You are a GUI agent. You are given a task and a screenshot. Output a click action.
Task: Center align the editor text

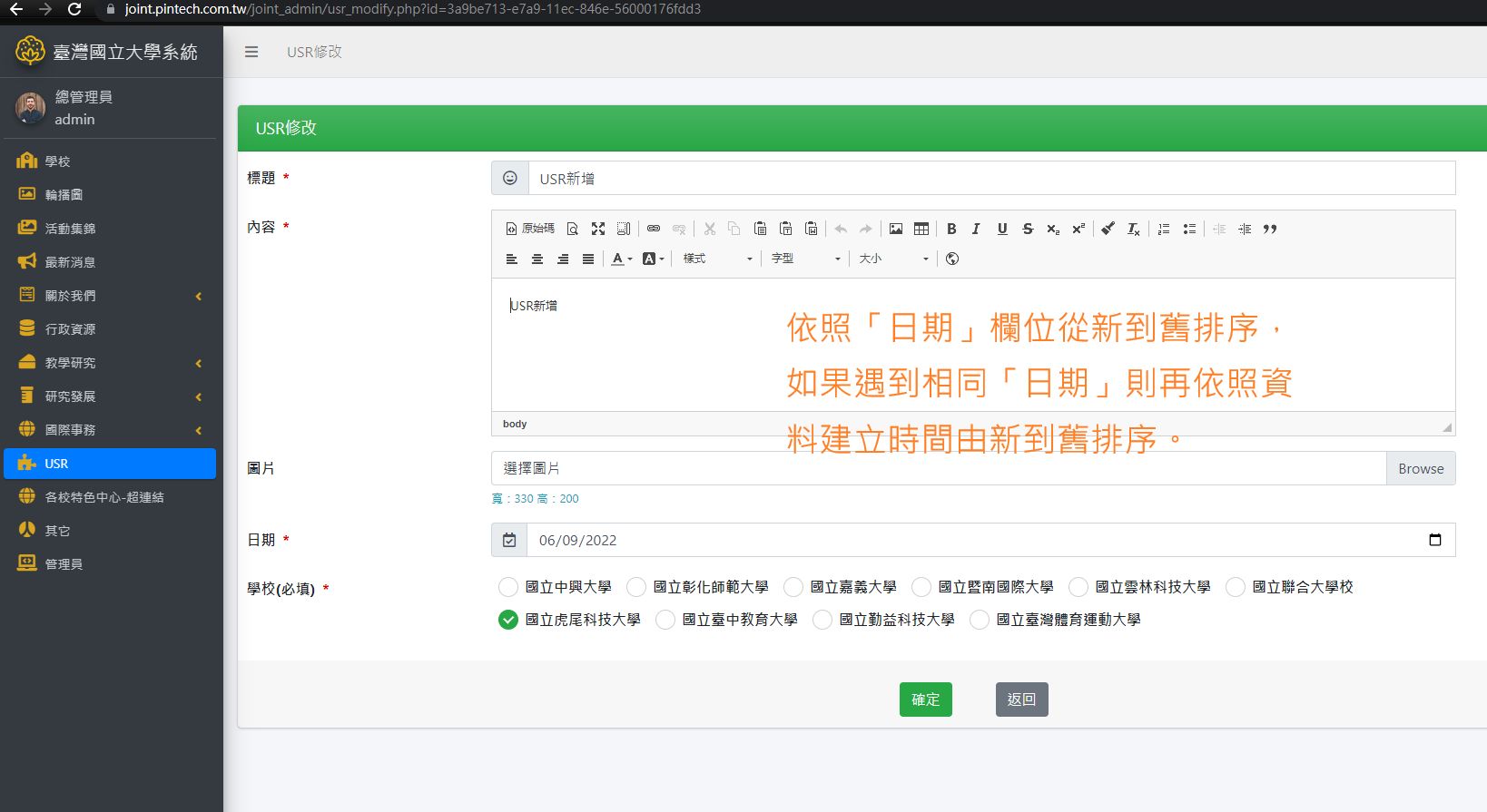(x=537, y=259)
